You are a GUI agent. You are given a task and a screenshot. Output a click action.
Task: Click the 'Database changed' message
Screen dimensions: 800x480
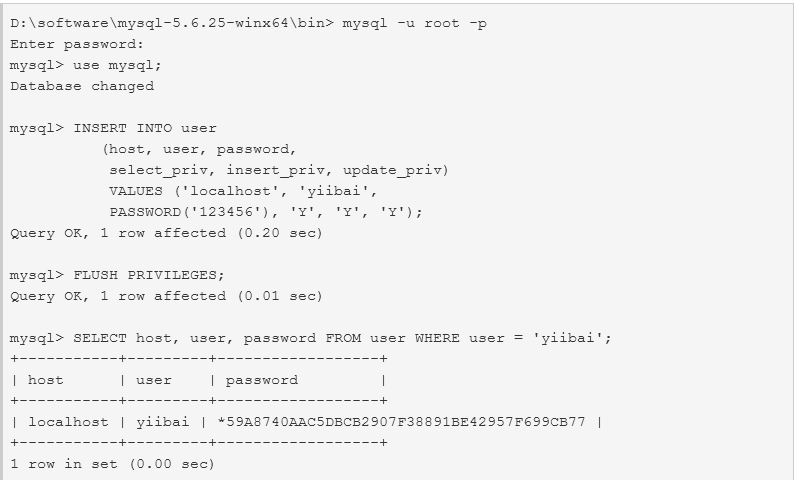(82, 86)
